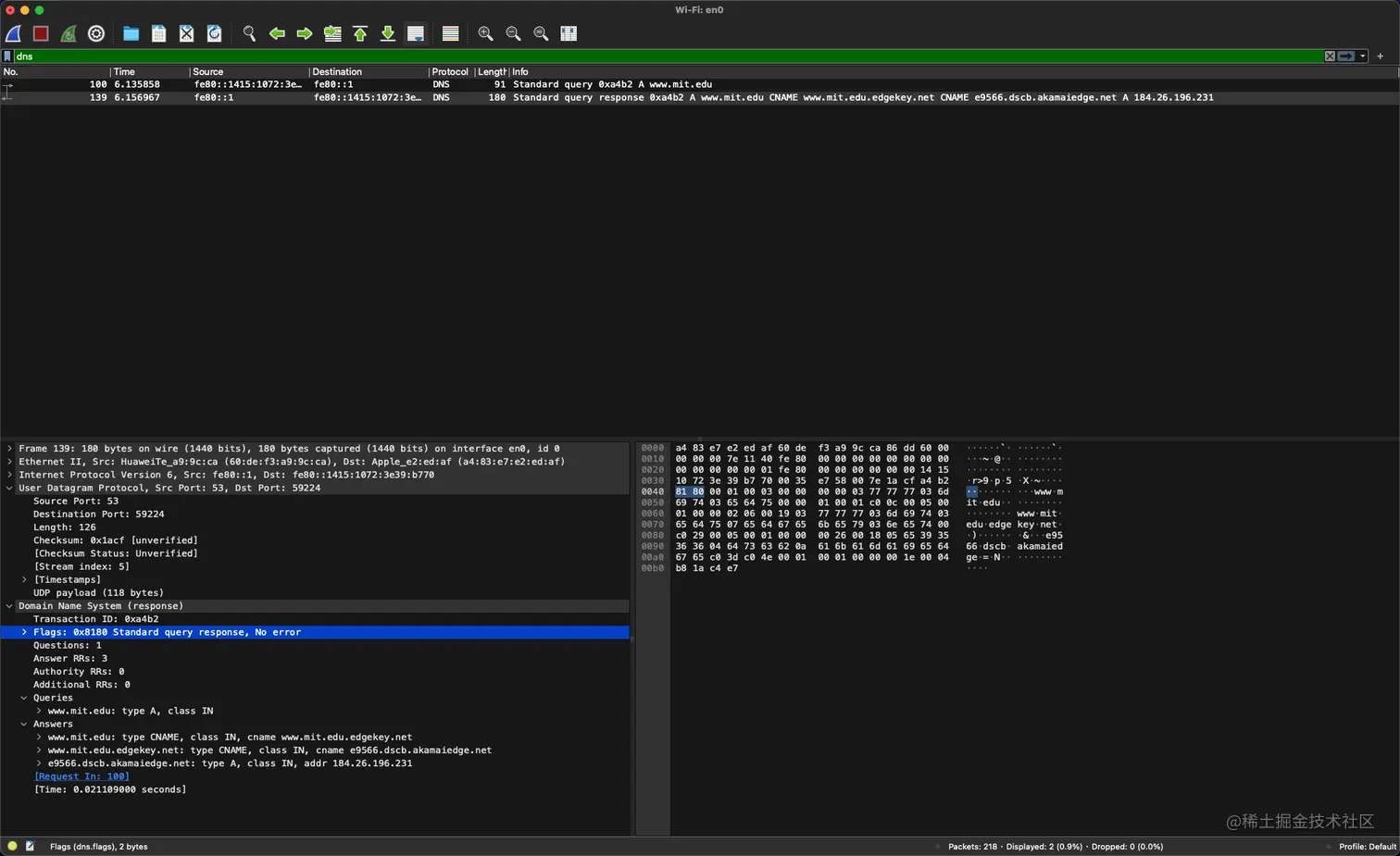Image resolution: width=1400 pixels, height=856 pixels.
Task: Open the recent display filters dropdown
Action: [1363, 56]
